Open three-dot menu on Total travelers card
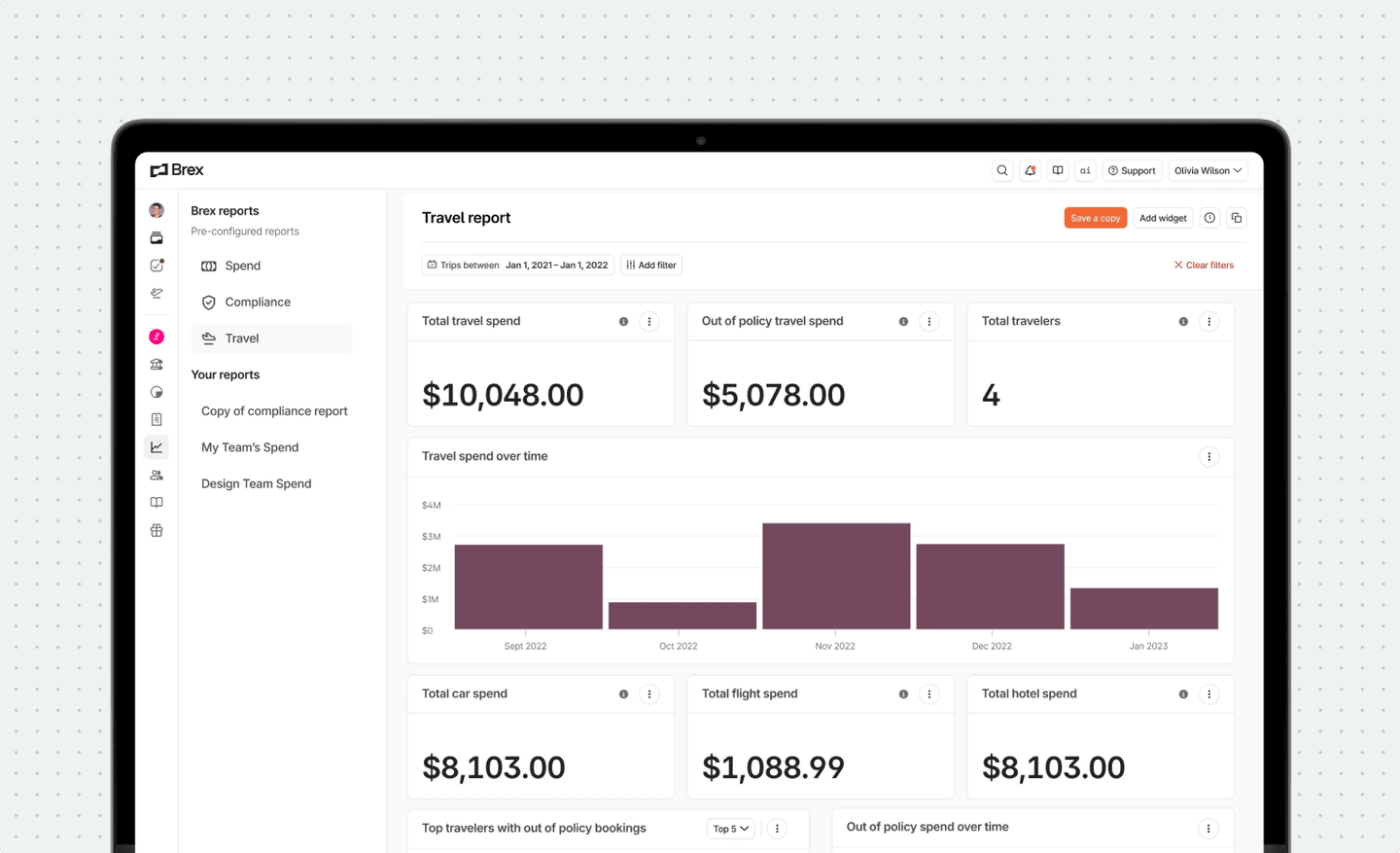 pos(1209,322)
